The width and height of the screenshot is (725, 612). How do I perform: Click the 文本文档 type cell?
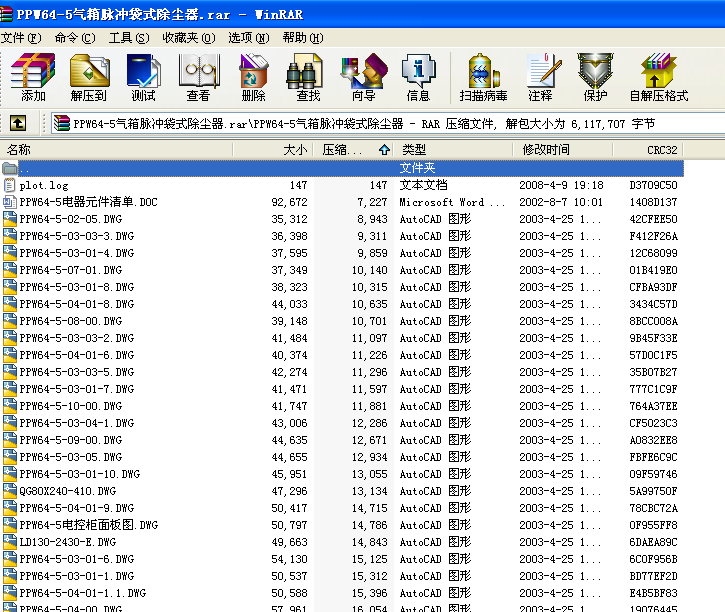tap(423, 185)
